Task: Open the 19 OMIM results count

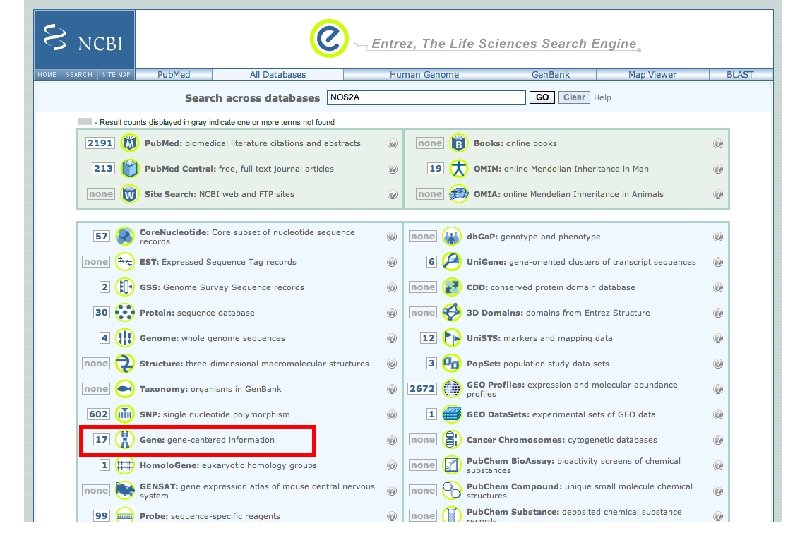Action: [435, 168]
